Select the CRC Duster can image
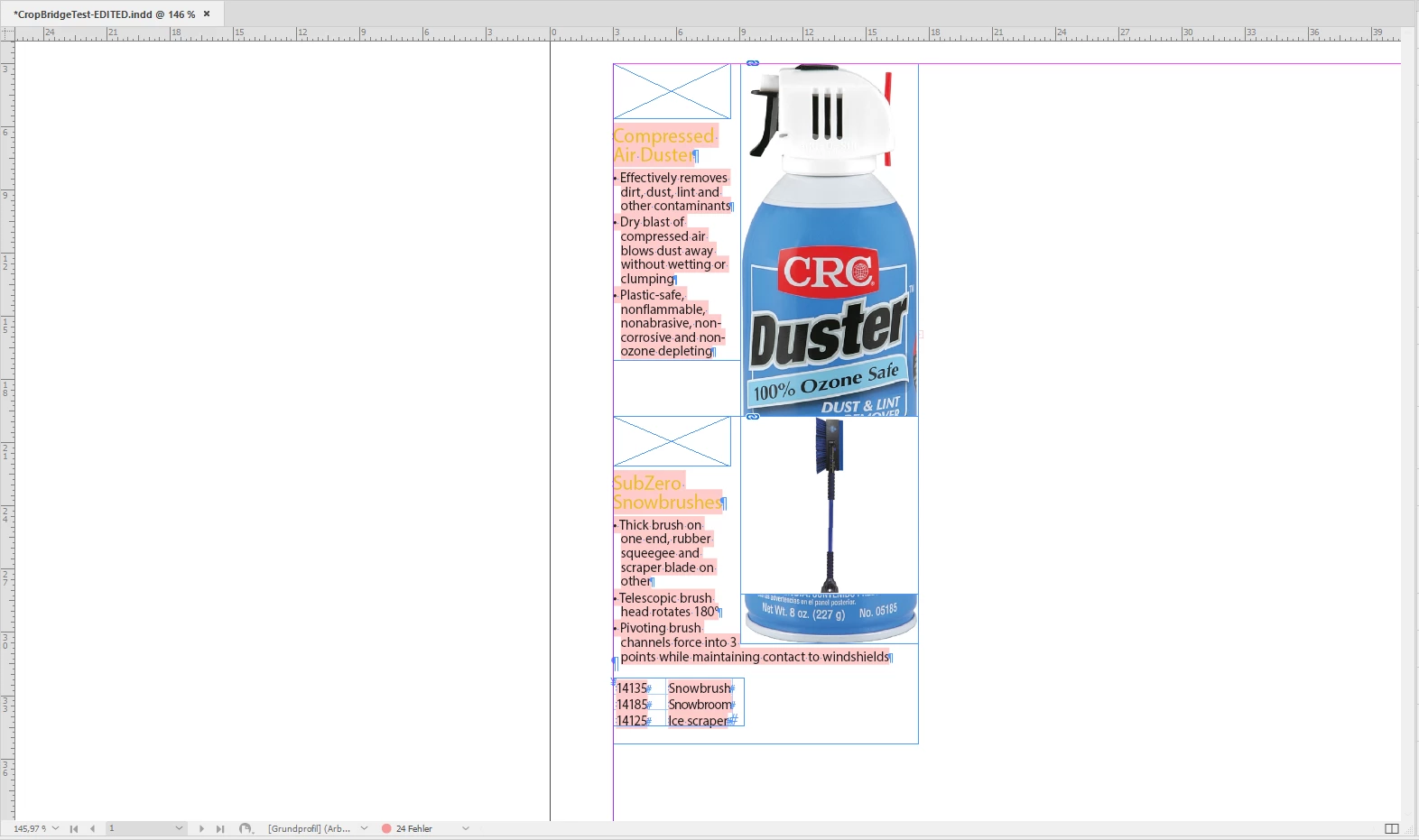 click(830, 240)
